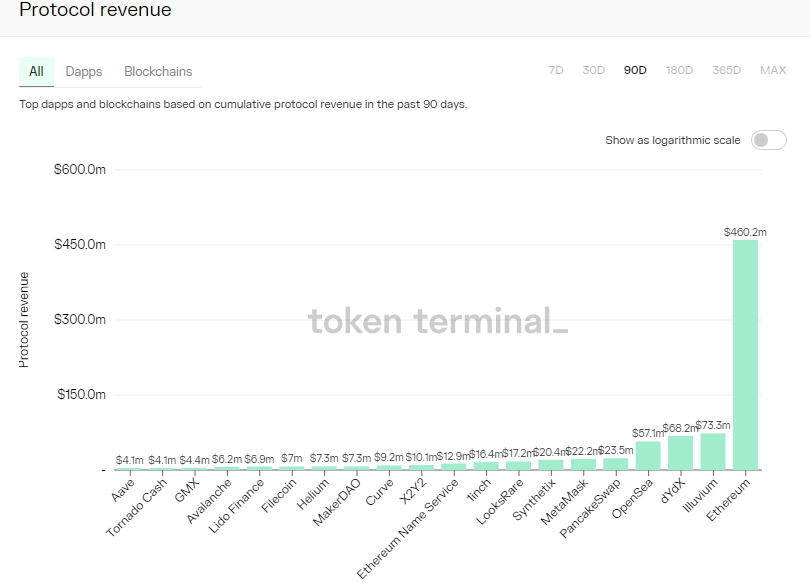The width and height of the screenshot is (810, 583).
Task: Click the PancakeSwap revenue bar
Action: tap(616, 464)
